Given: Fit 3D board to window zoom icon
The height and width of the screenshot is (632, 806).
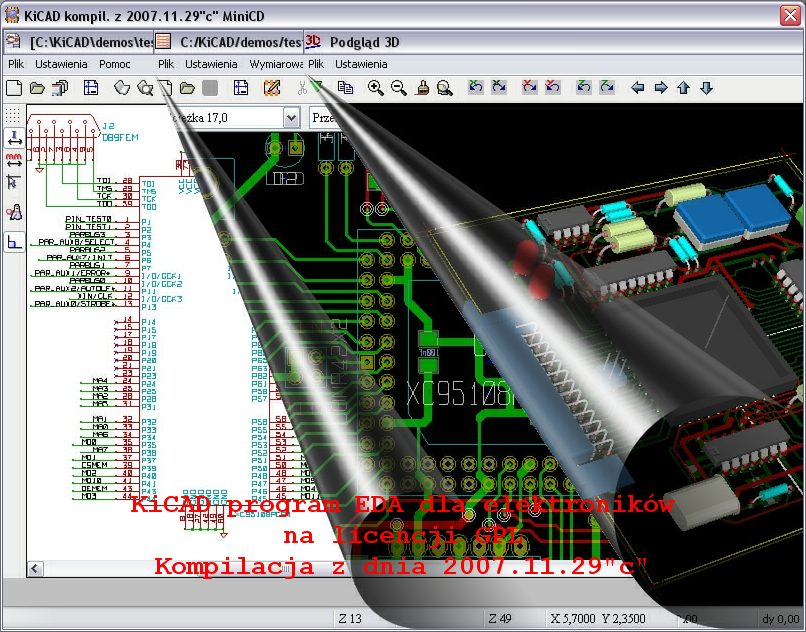Looking at the screenshot, I should (x=445, y=88).
